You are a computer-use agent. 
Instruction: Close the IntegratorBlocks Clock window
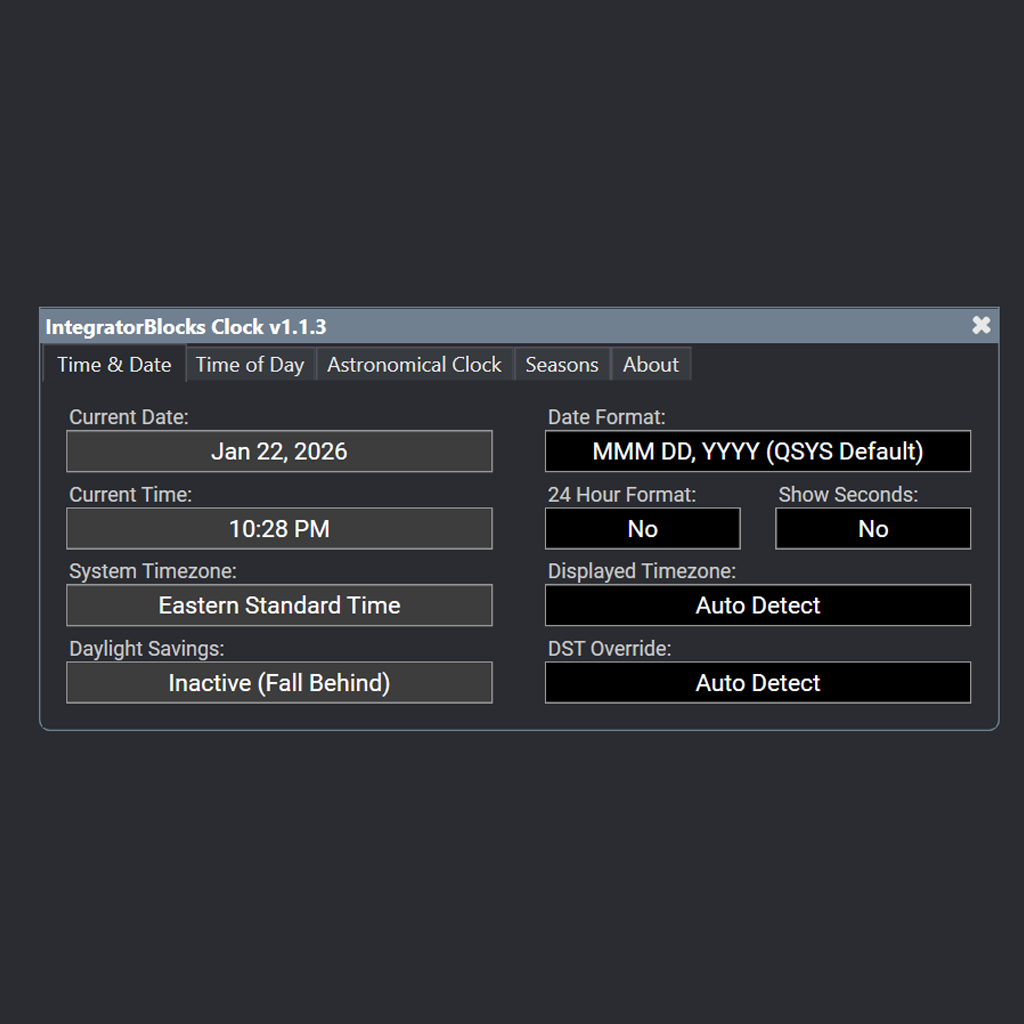coord(981,325)
